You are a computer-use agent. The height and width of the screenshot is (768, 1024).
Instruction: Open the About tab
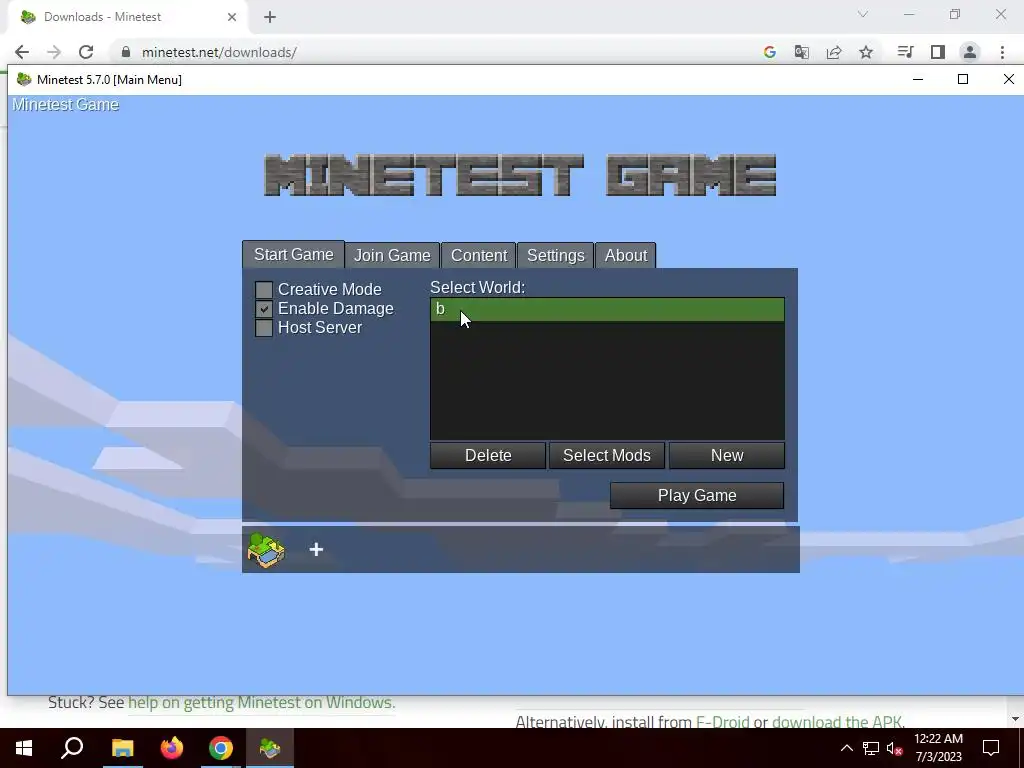tap(626, 255)
